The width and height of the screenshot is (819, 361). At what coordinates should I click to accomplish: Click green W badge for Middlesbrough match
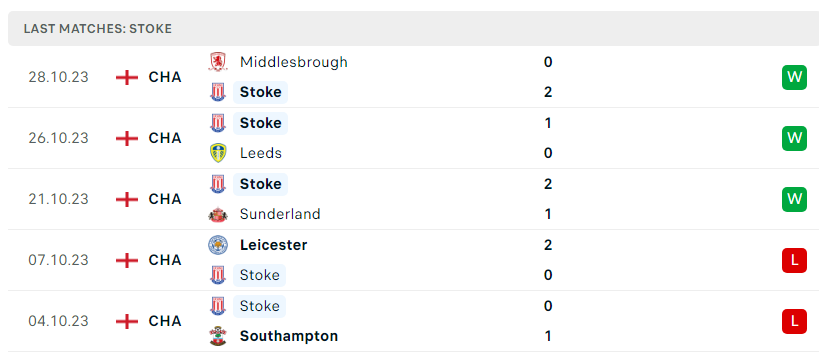click(x=794, y=77)
